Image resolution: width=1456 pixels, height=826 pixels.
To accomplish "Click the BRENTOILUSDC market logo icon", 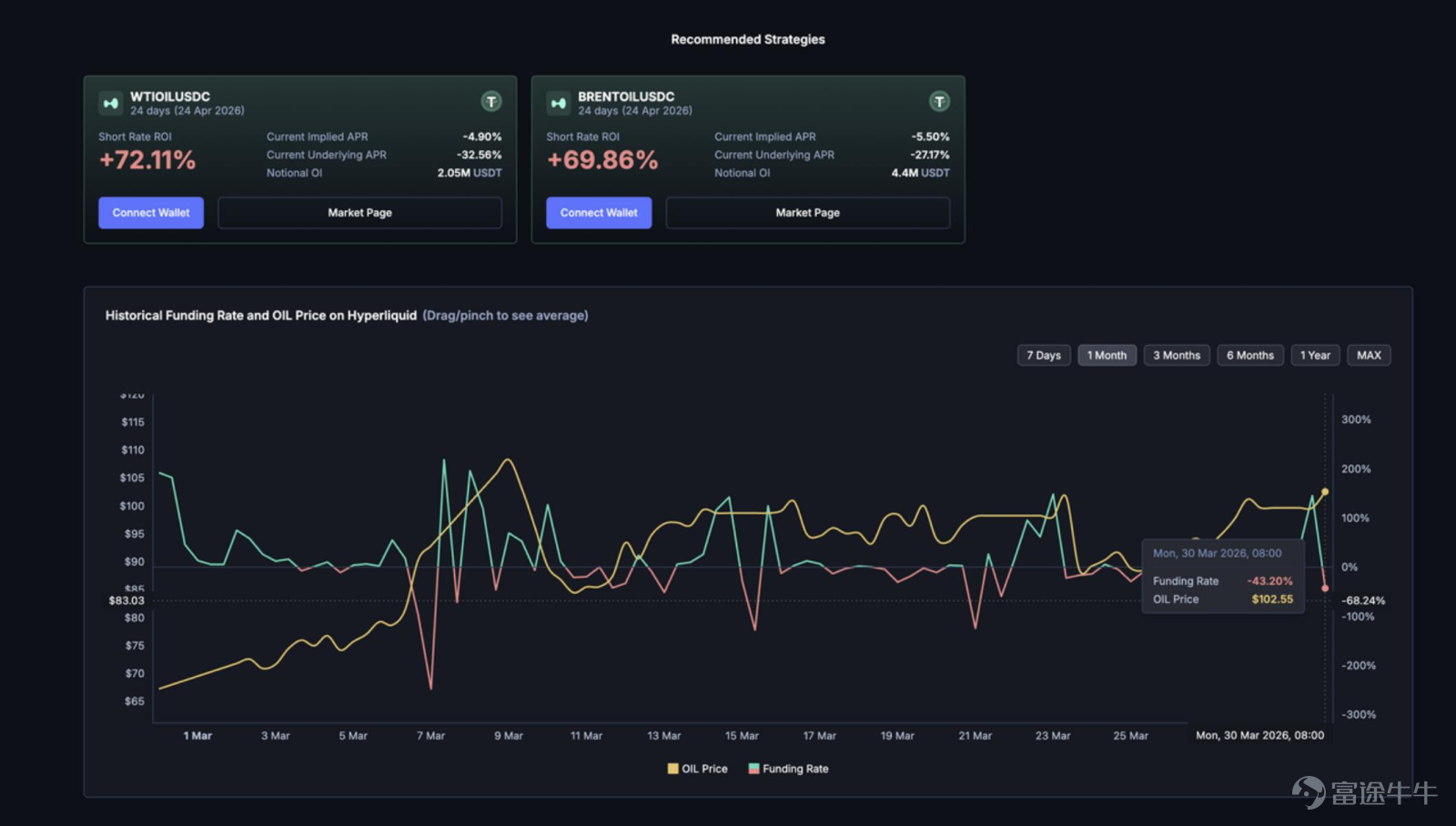I will click(x=558, y=103).
